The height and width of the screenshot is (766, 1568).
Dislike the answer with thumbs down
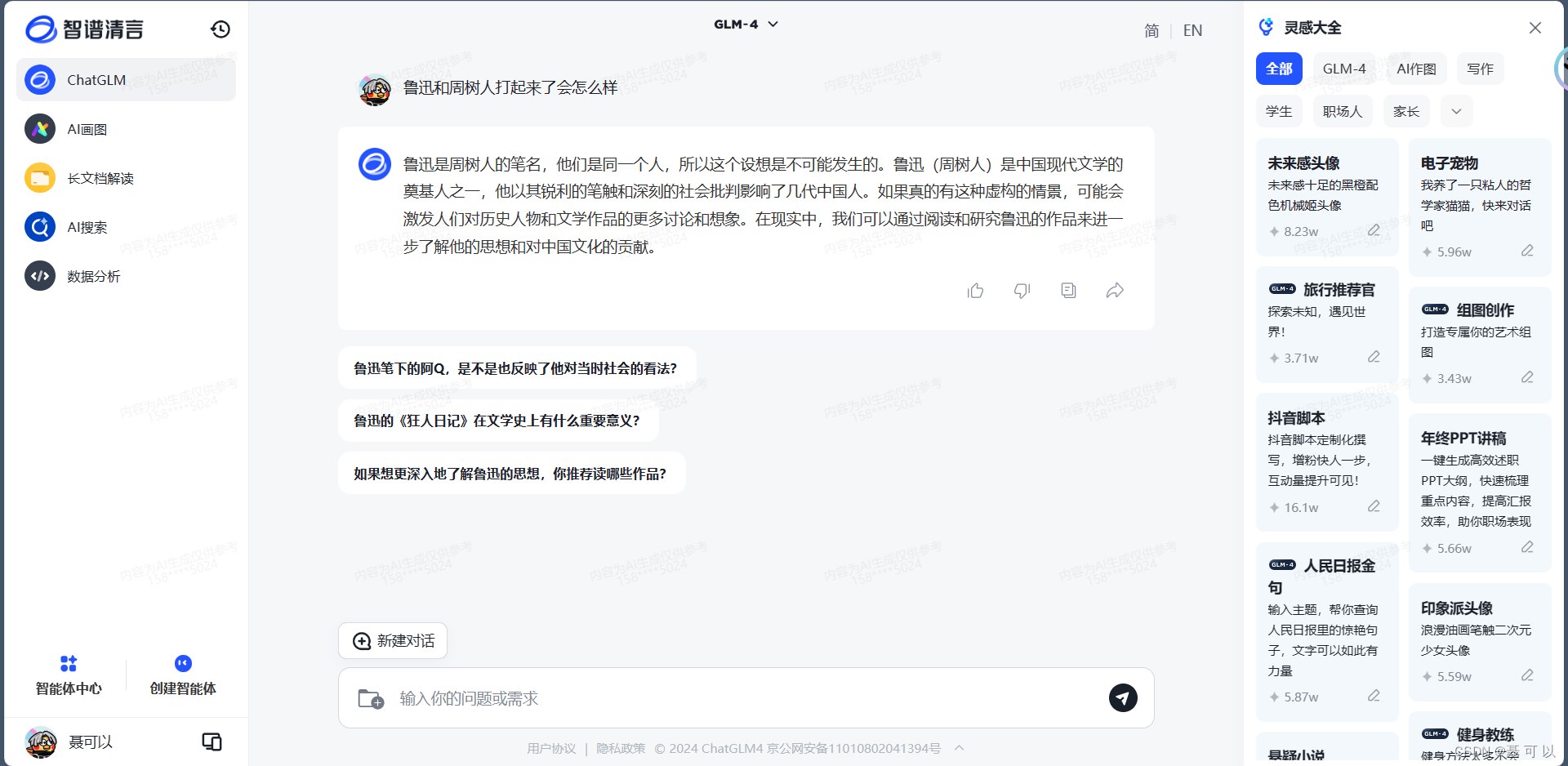coord(1022,291)
